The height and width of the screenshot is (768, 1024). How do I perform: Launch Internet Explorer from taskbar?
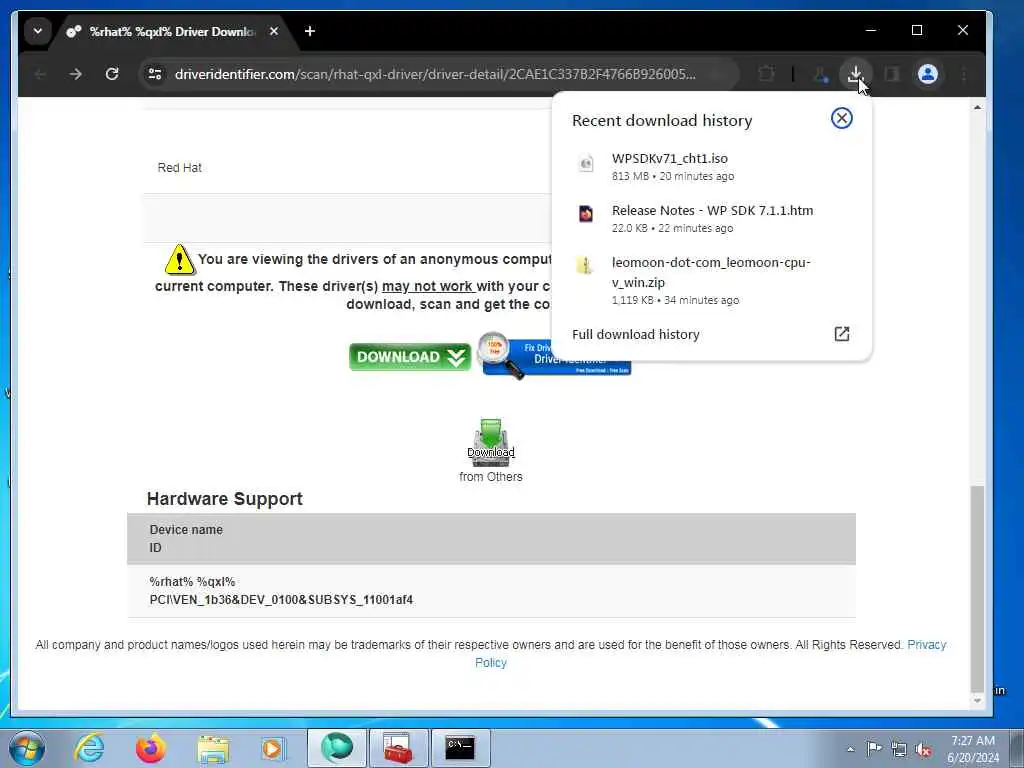pyautogui.click(x=89, y=748)
